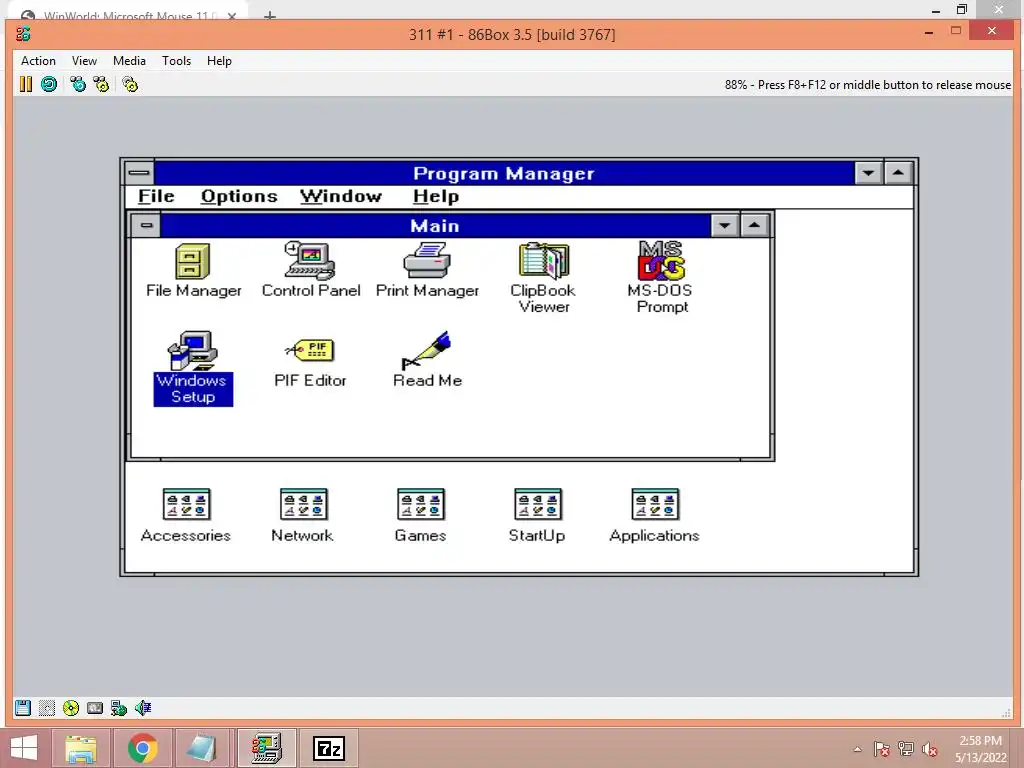This screenshot has width=1024, height=768.
Task: Maximize the Main group window
Action: 754,225
